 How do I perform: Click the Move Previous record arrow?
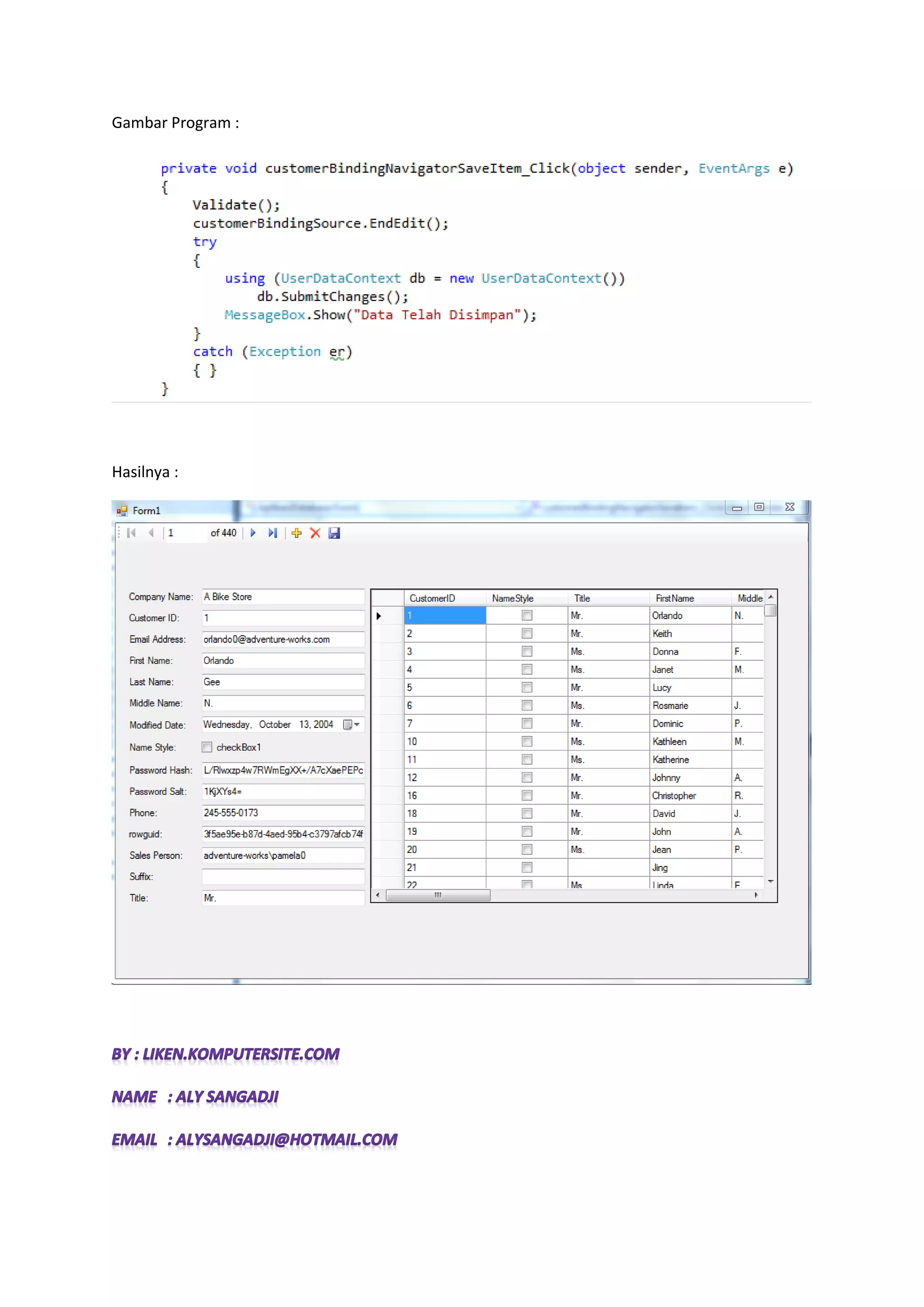(151, 533)
